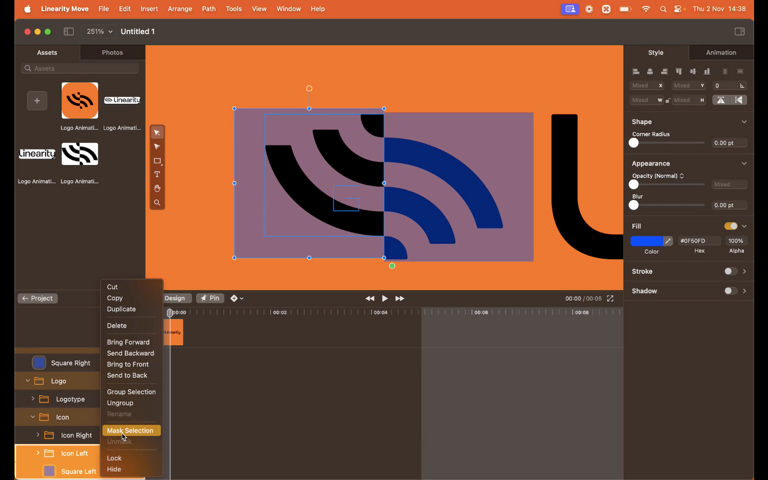Expand the Shadow section chevron

tap(744, 290)
